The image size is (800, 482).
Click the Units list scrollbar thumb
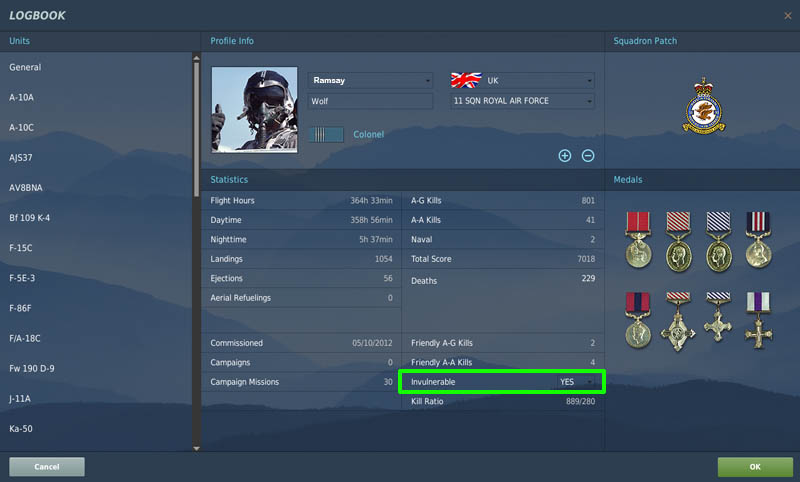(x=196, y=130)
